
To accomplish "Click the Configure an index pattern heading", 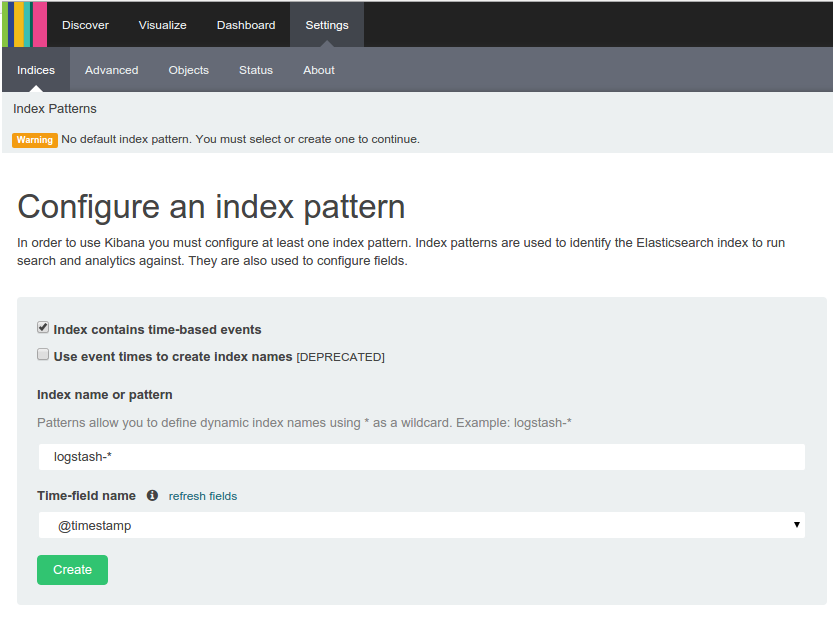I will point(211,206).
